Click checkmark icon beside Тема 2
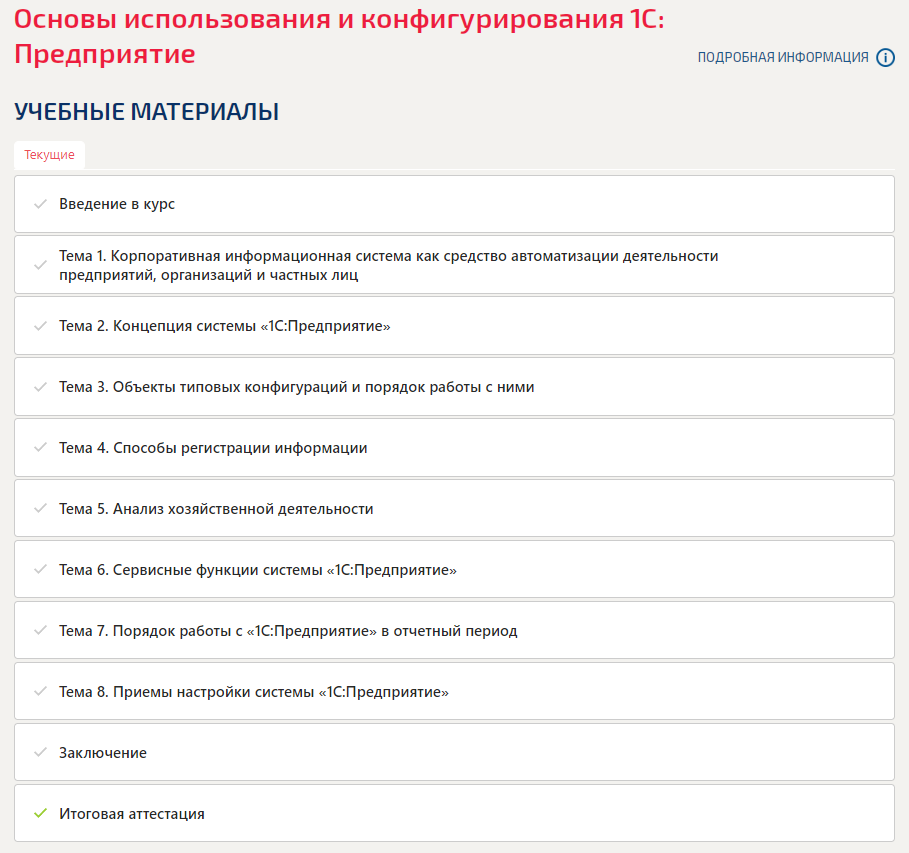Viewport: 909px width, 853px height. (40, 326)
